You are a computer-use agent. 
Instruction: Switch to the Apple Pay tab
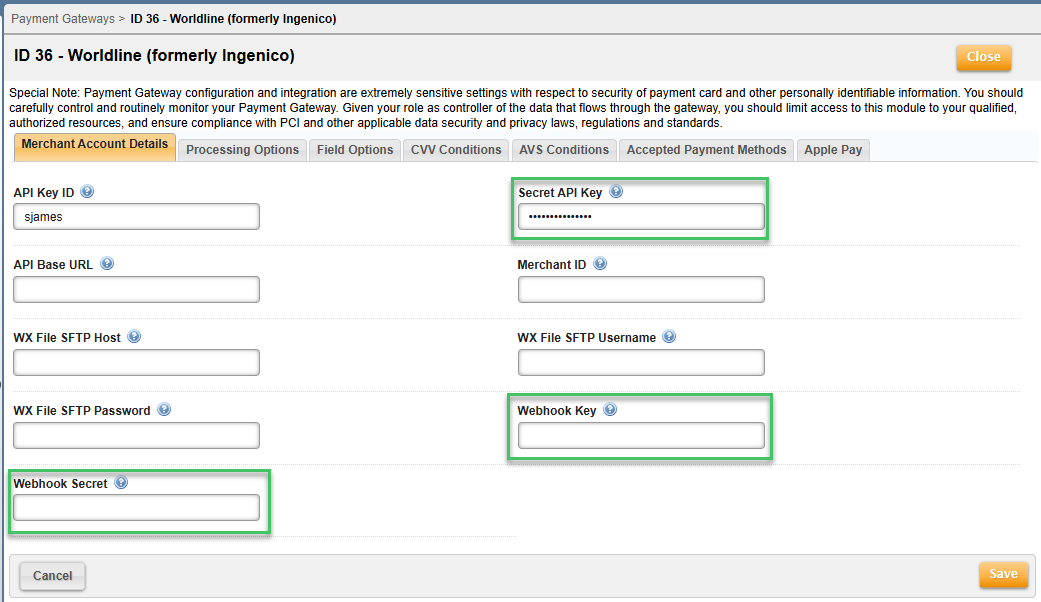click(x=833, y=150)
